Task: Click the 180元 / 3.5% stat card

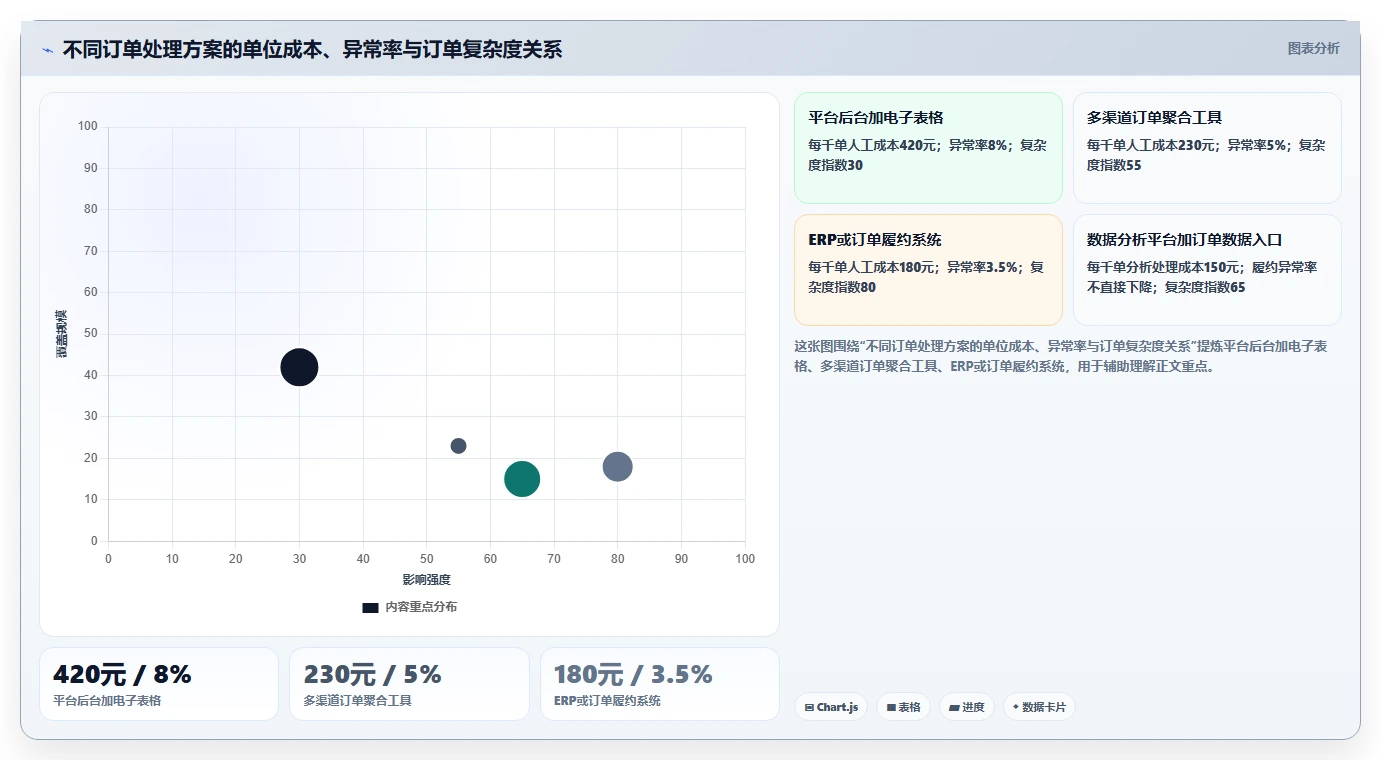Action: [660, 684]
